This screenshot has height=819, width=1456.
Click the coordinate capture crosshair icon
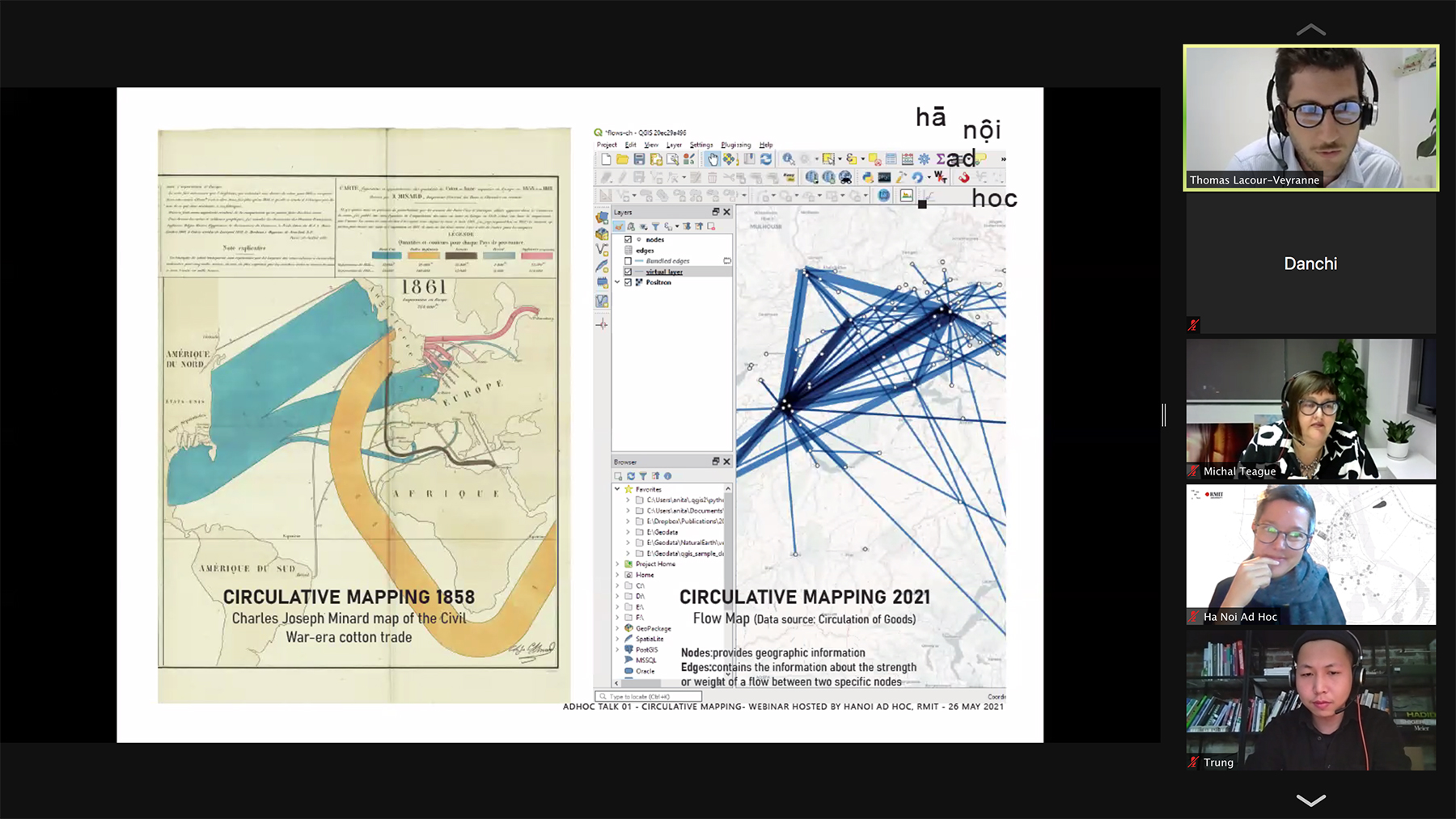[602, 324]
